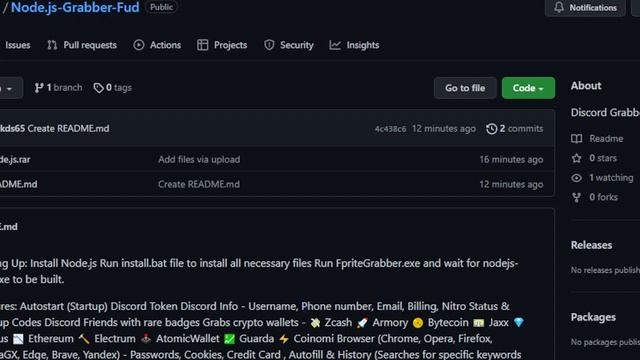Image resolution: width=640 pixels, height=360 pixels.
Task: Click the Insights graph icon
Action: tap(335, 45)
